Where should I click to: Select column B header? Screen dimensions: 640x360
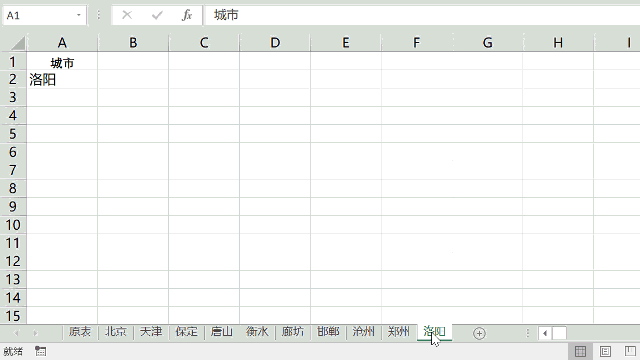[x=133, y=43]
